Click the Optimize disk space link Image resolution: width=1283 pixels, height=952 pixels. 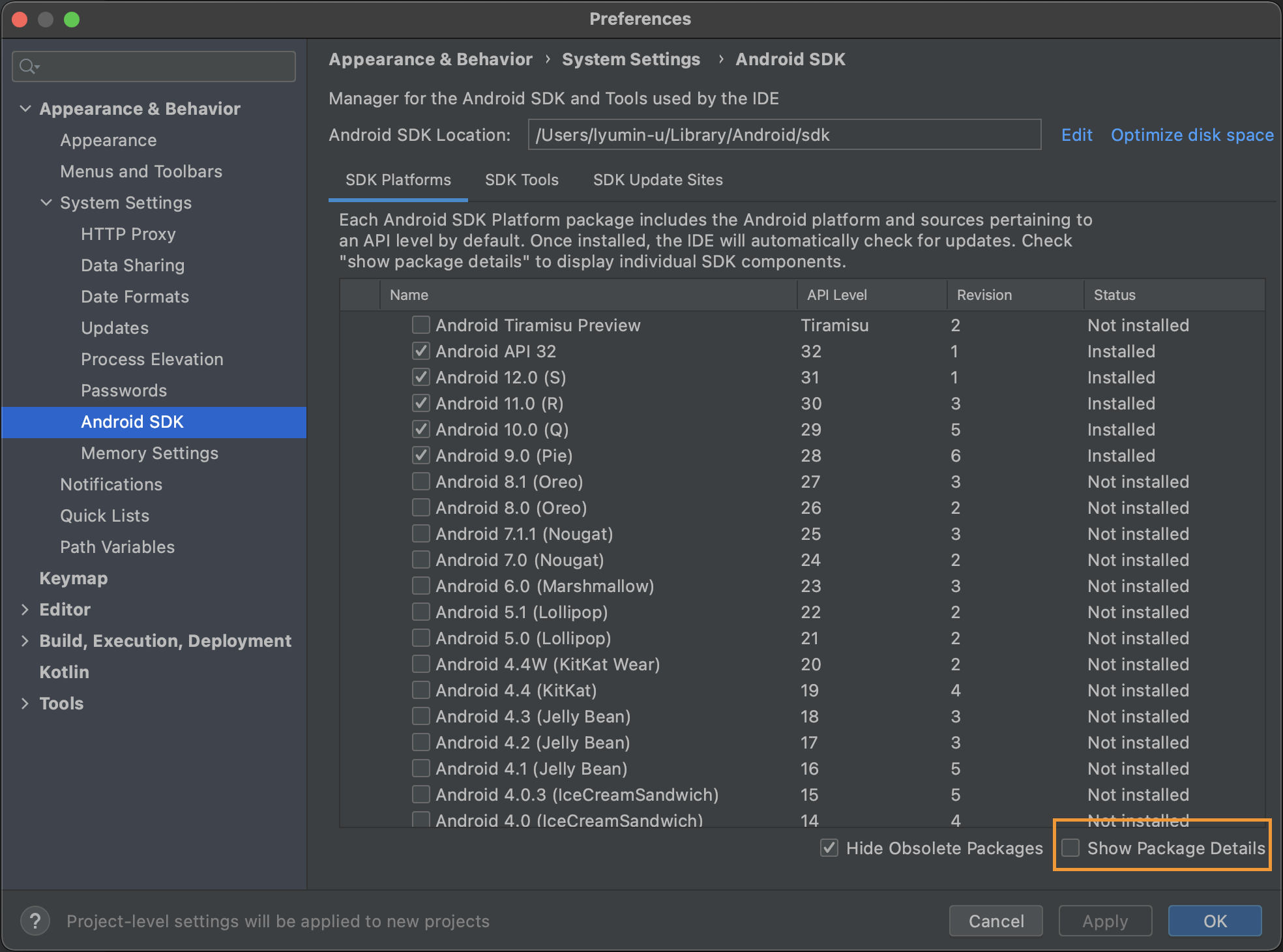click(1192, 135)
